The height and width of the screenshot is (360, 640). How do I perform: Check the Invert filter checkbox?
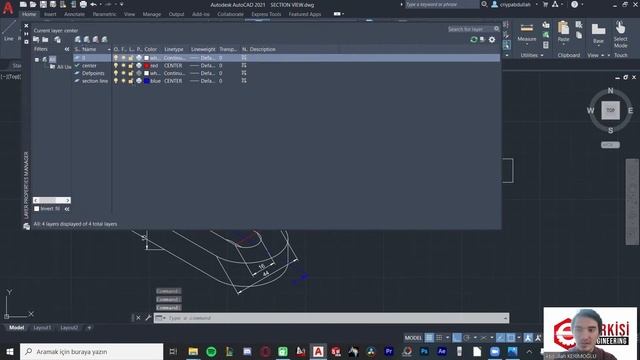pyautogui.click(x=37, y=209)
